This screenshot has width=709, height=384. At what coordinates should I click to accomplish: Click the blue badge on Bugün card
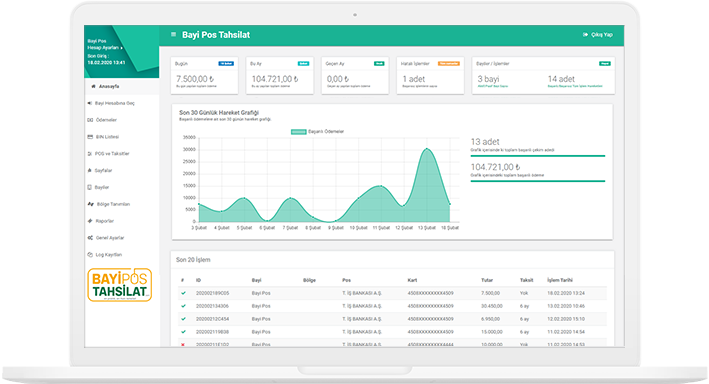click(226, 64)
